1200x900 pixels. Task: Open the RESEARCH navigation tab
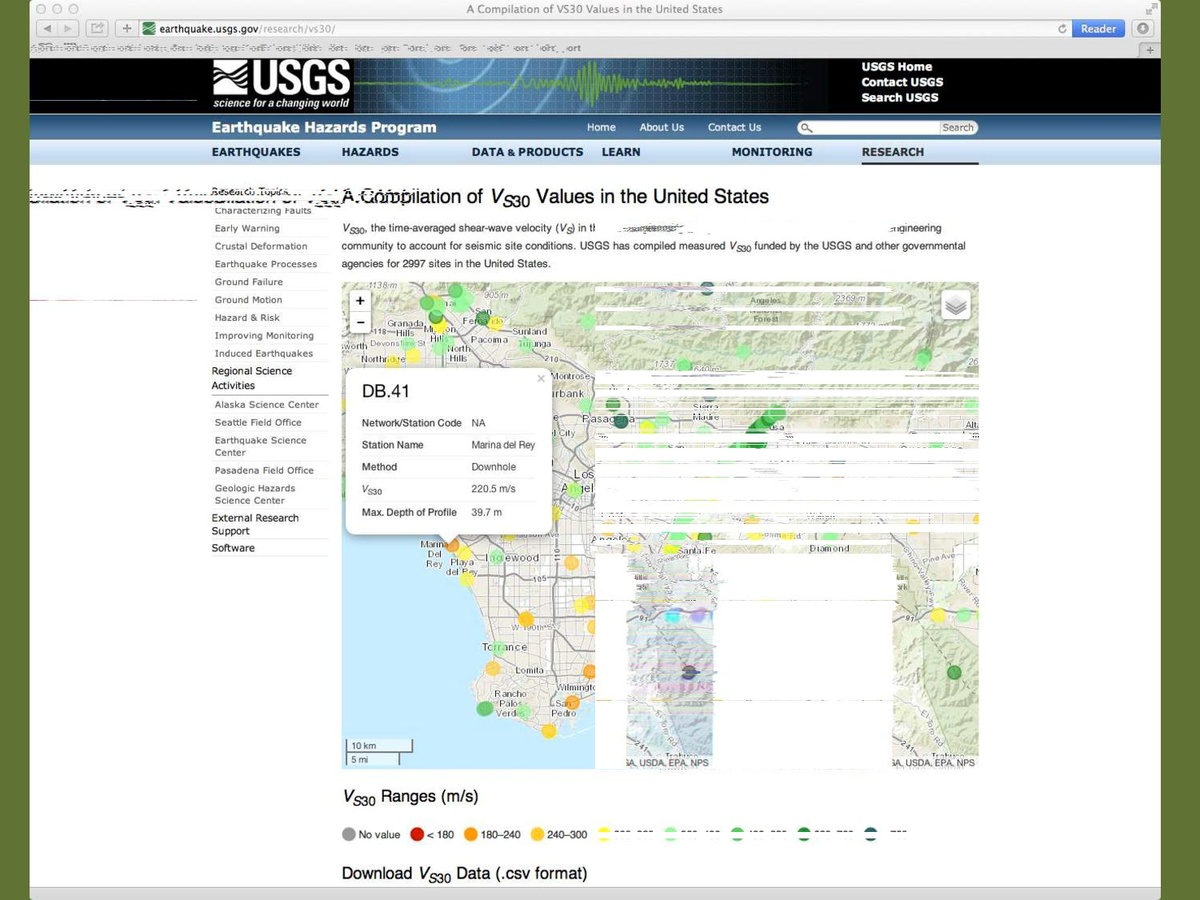[x=892, y=152]
